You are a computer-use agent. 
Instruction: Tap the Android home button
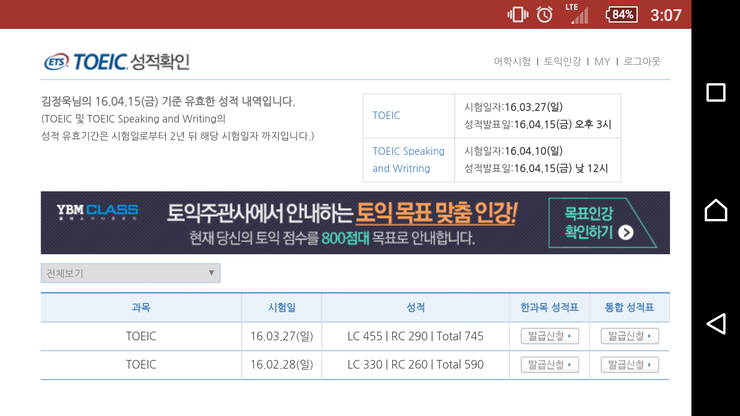point(715,210)
